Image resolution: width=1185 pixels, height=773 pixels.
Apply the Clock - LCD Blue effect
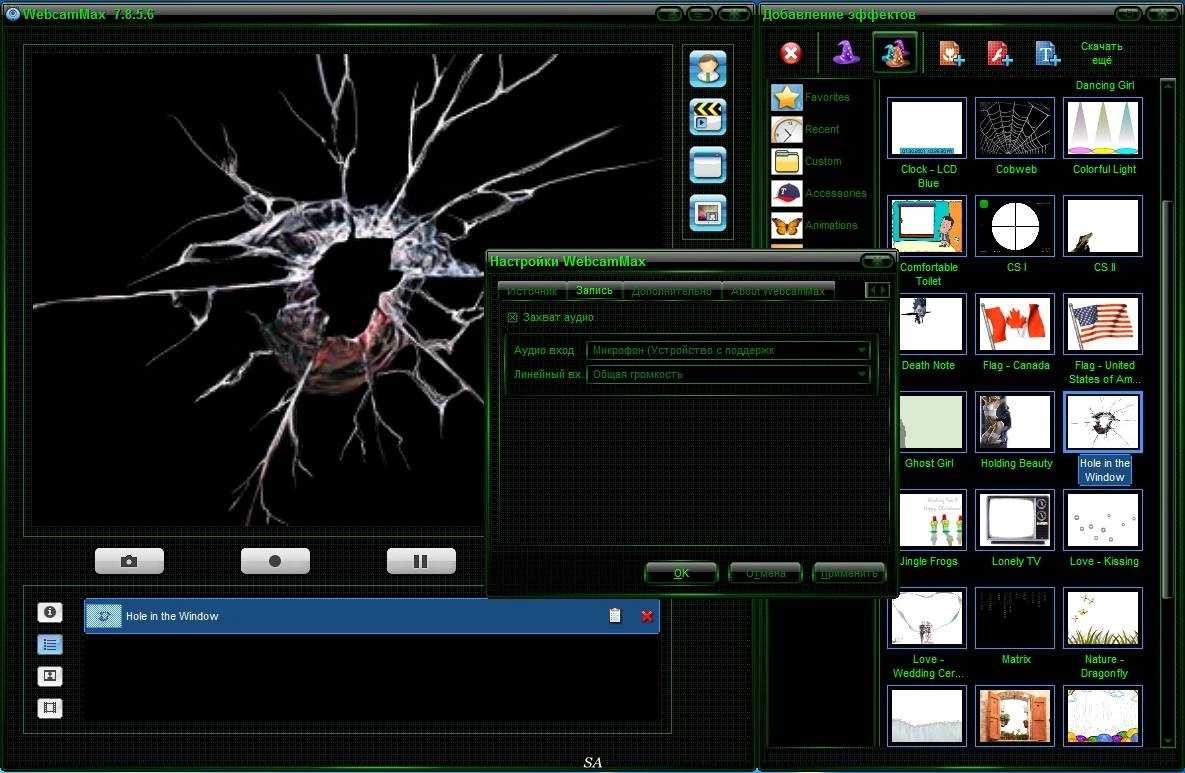point(927,128)
